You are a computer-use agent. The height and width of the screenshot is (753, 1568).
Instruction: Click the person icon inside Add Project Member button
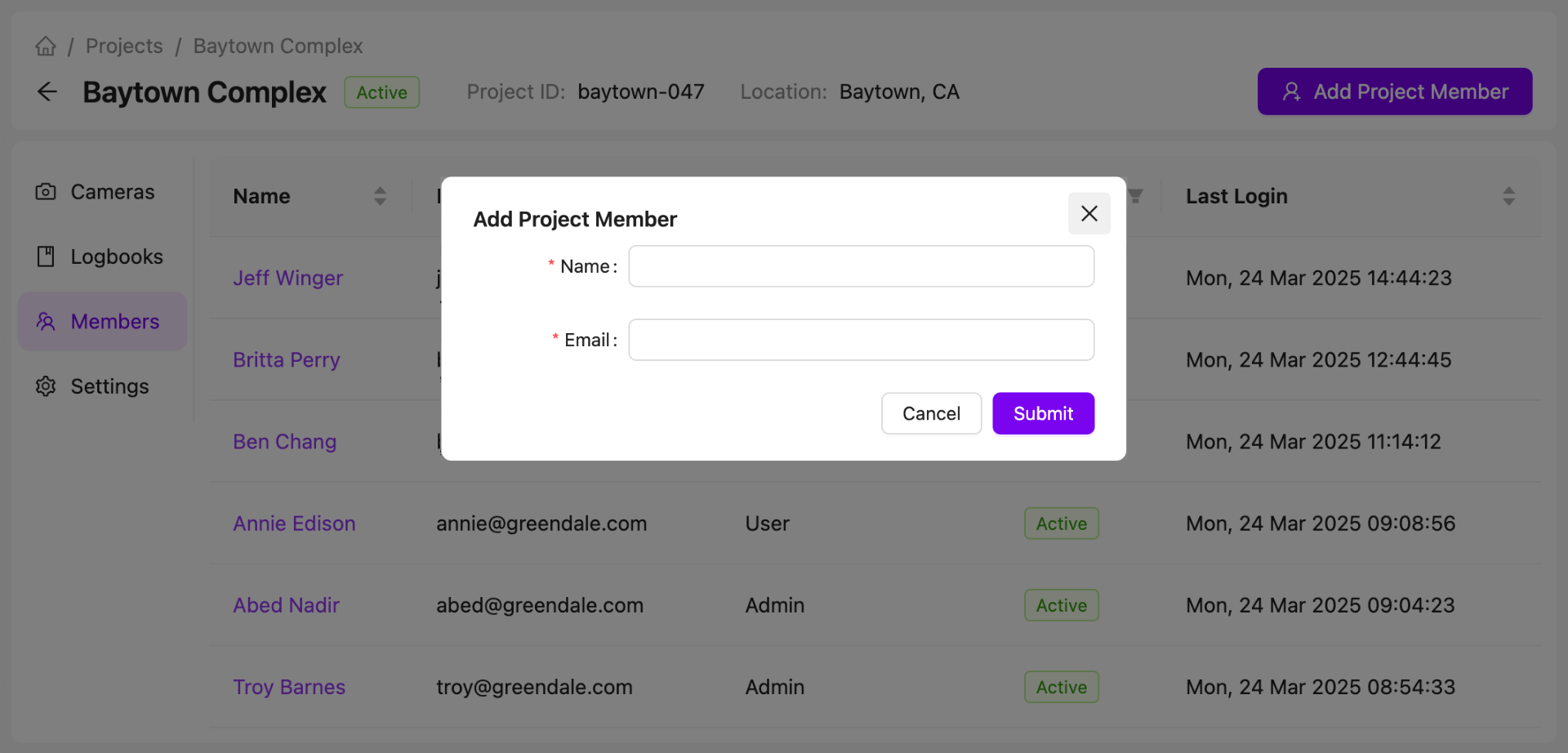(1290, 91)
